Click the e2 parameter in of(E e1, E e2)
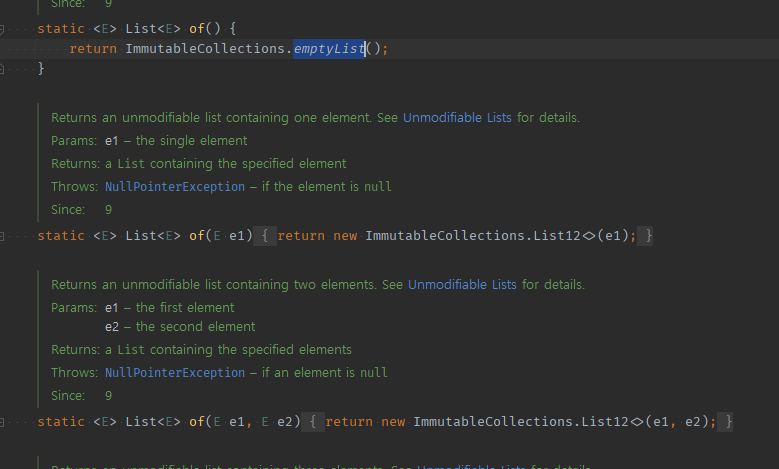Viewport: 779px width, 469px height. [x=285, y=422]
